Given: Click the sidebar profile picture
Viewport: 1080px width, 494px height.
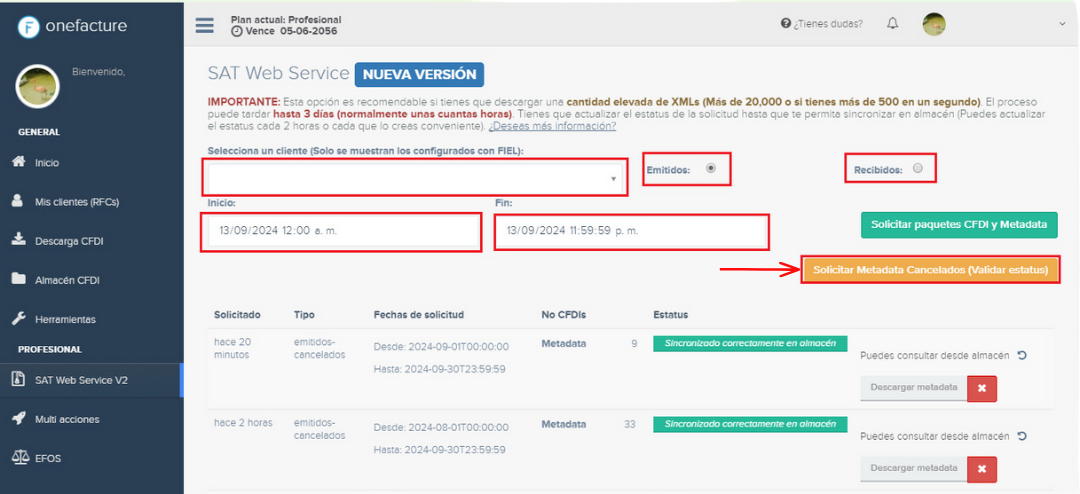Looking at the screenshot, I should point(37,86).
